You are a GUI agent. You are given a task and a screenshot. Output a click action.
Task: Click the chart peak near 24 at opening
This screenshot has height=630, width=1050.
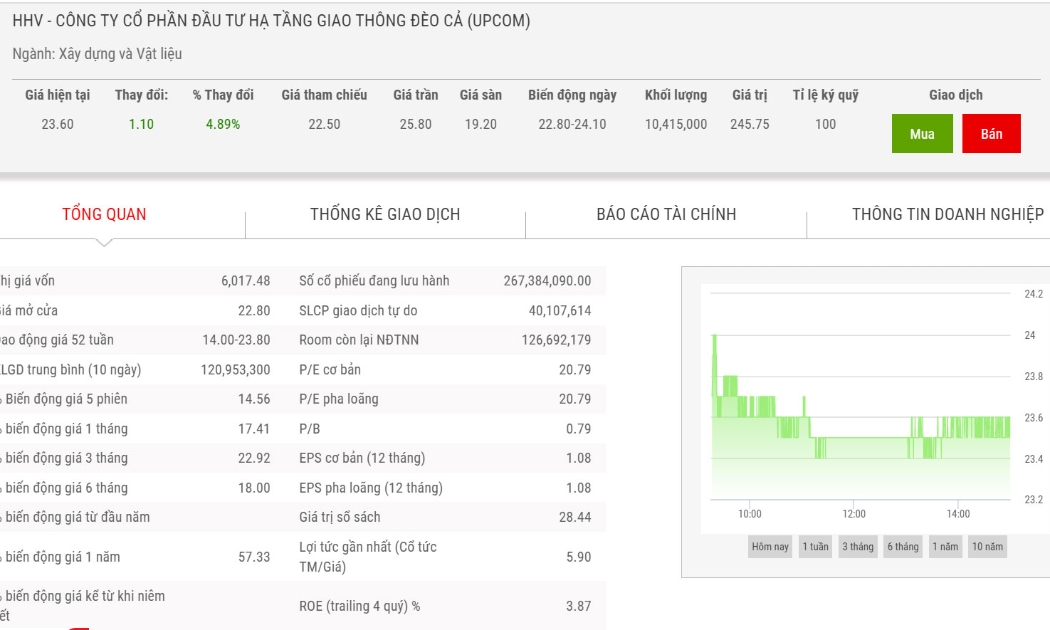tap(715, 336)
